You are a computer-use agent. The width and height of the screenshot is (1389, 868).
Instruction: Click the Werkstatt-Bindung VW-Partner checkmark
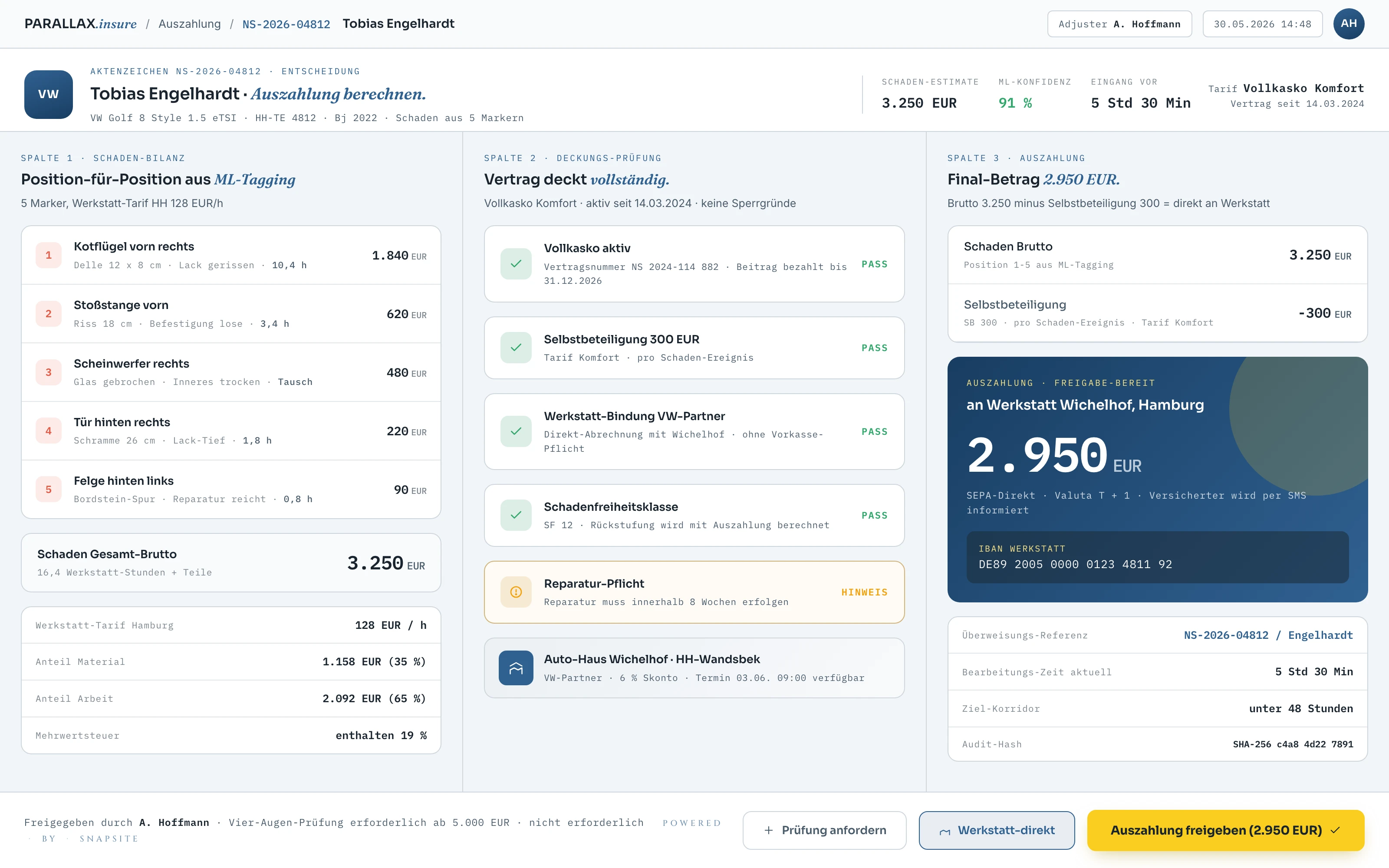(x=515, y=431)
